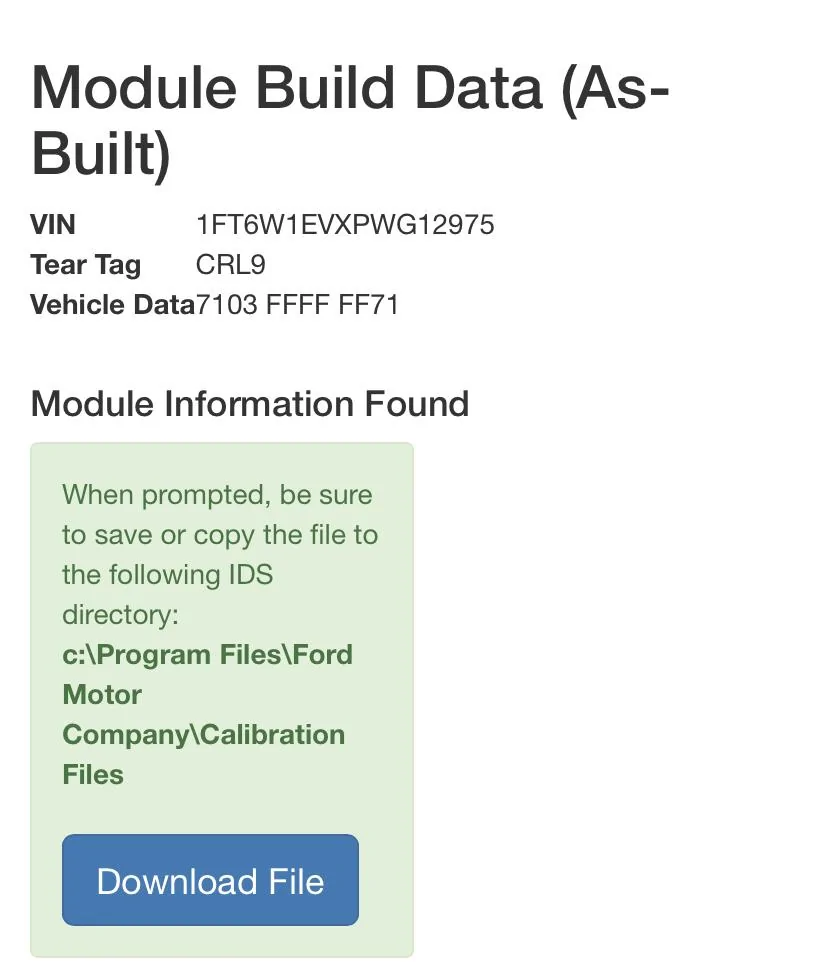The image size is (828, 979).
Task: Click the Calibration Files directory path text
Action: tap(207, 715)
